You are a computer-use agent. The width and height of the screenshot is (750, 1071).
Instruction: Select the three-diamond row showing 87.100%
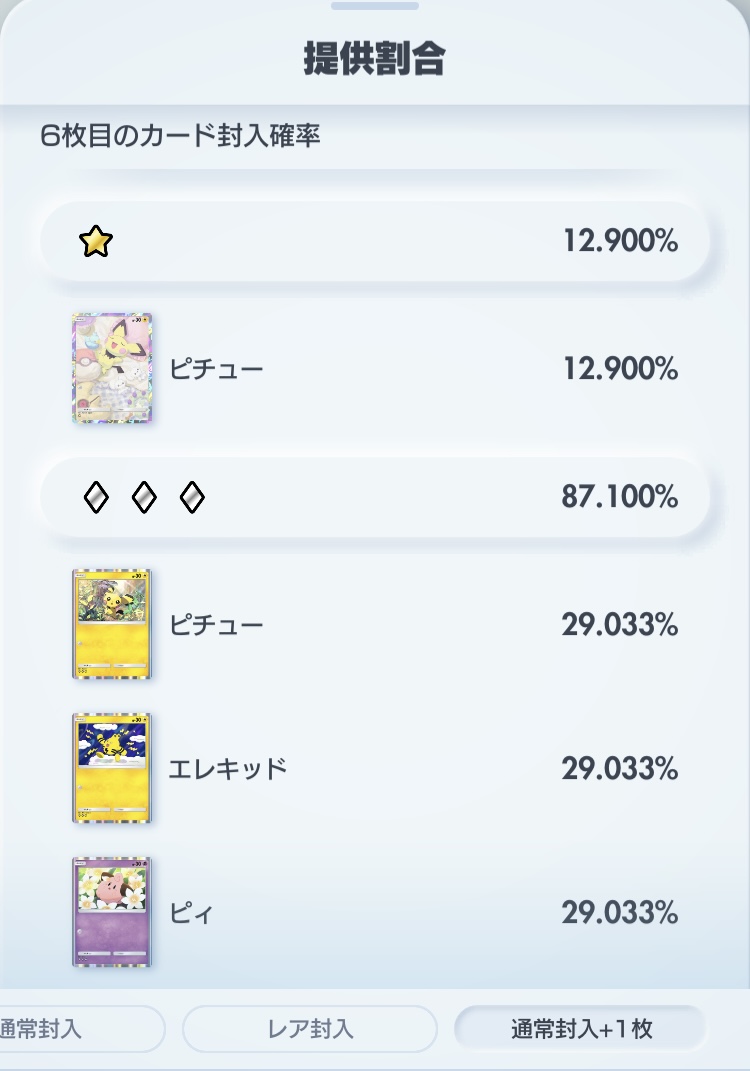pyautogui.click(x=375, y=497)
